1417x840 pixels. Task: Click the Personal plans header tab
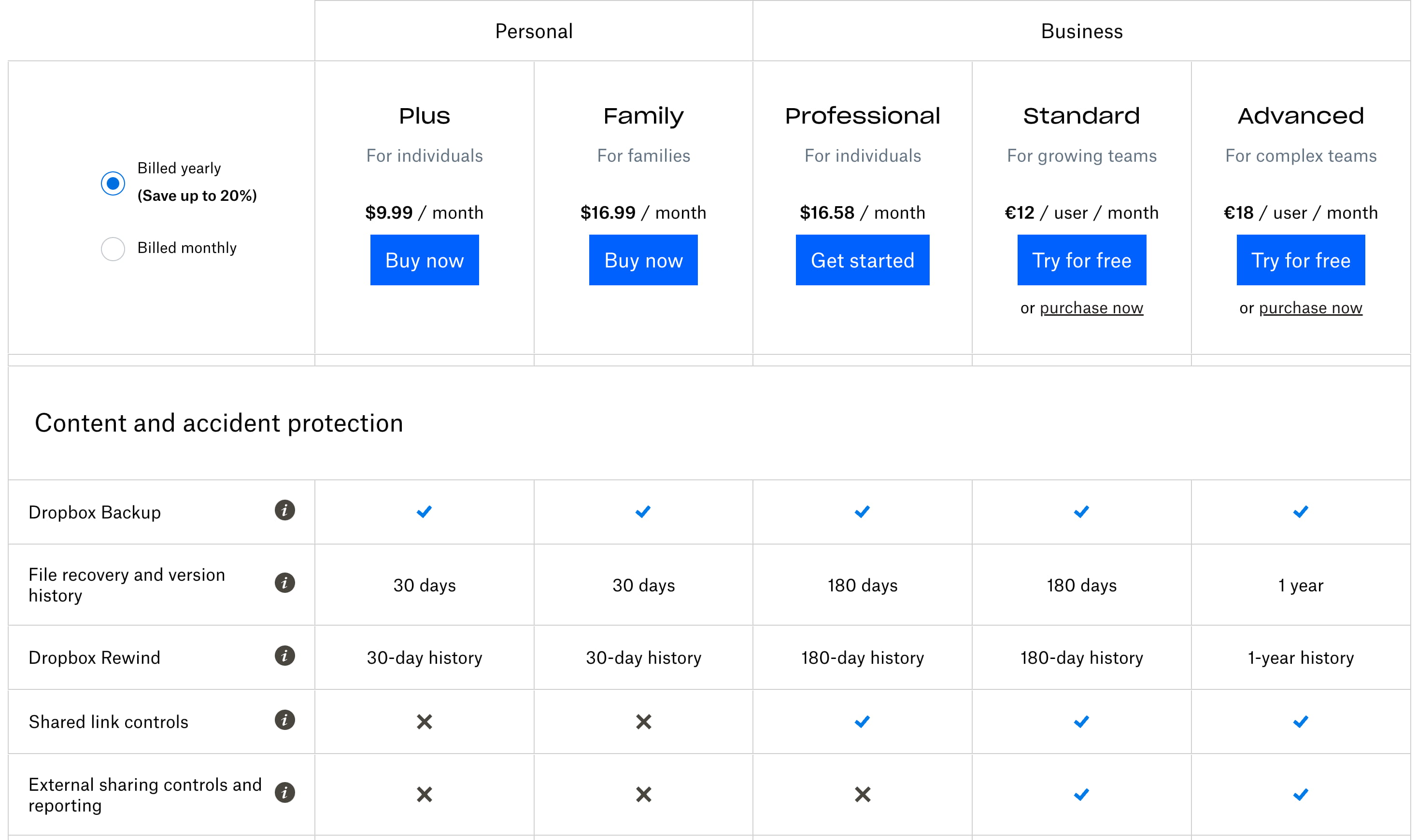533,31
